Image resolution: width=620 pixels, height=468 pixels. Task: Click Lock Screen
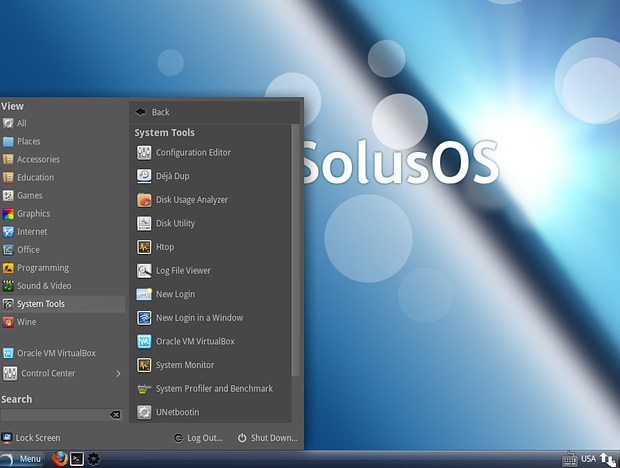31,438
